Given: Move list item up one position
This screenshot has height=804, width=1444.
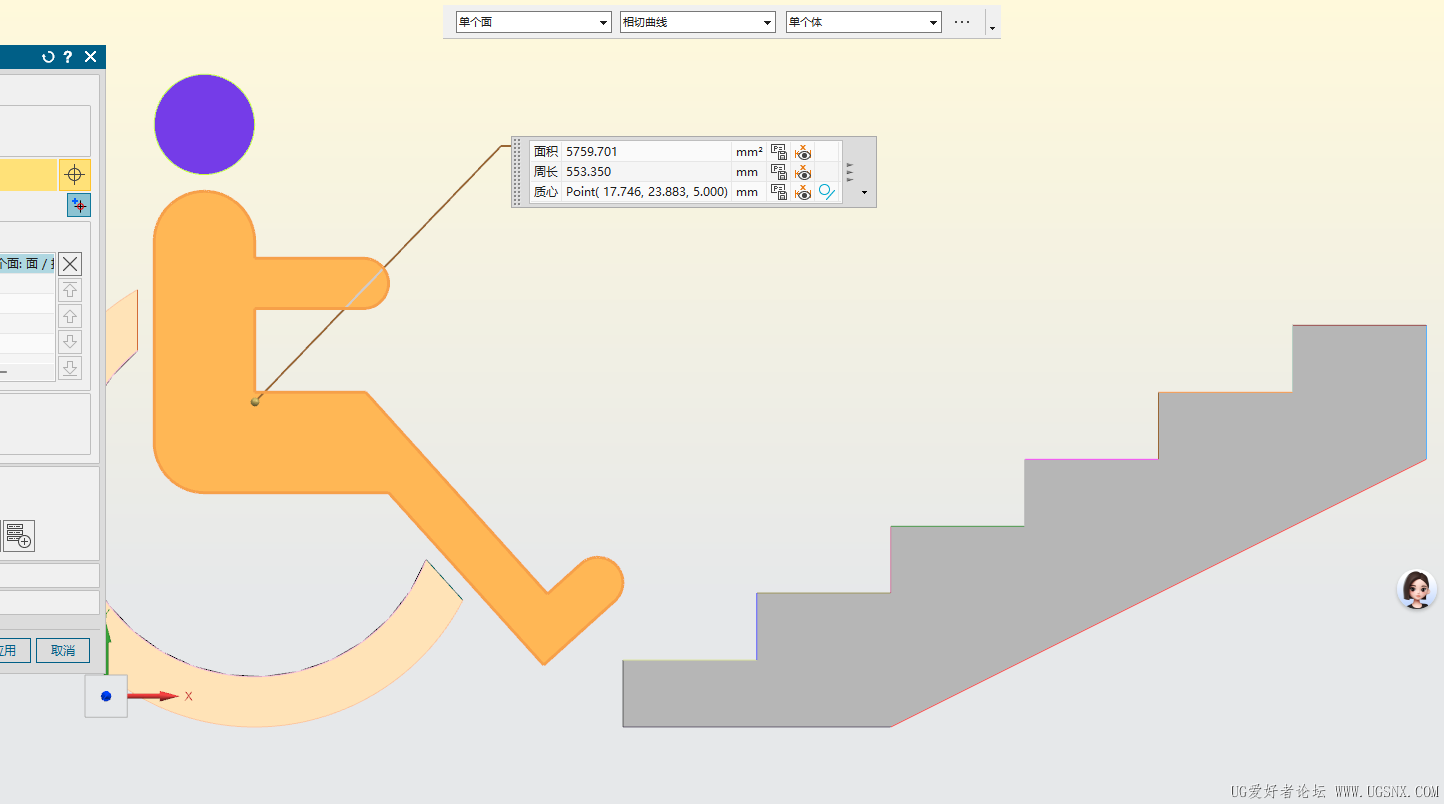Looking at the screenshot, I should tap(70, 316).
